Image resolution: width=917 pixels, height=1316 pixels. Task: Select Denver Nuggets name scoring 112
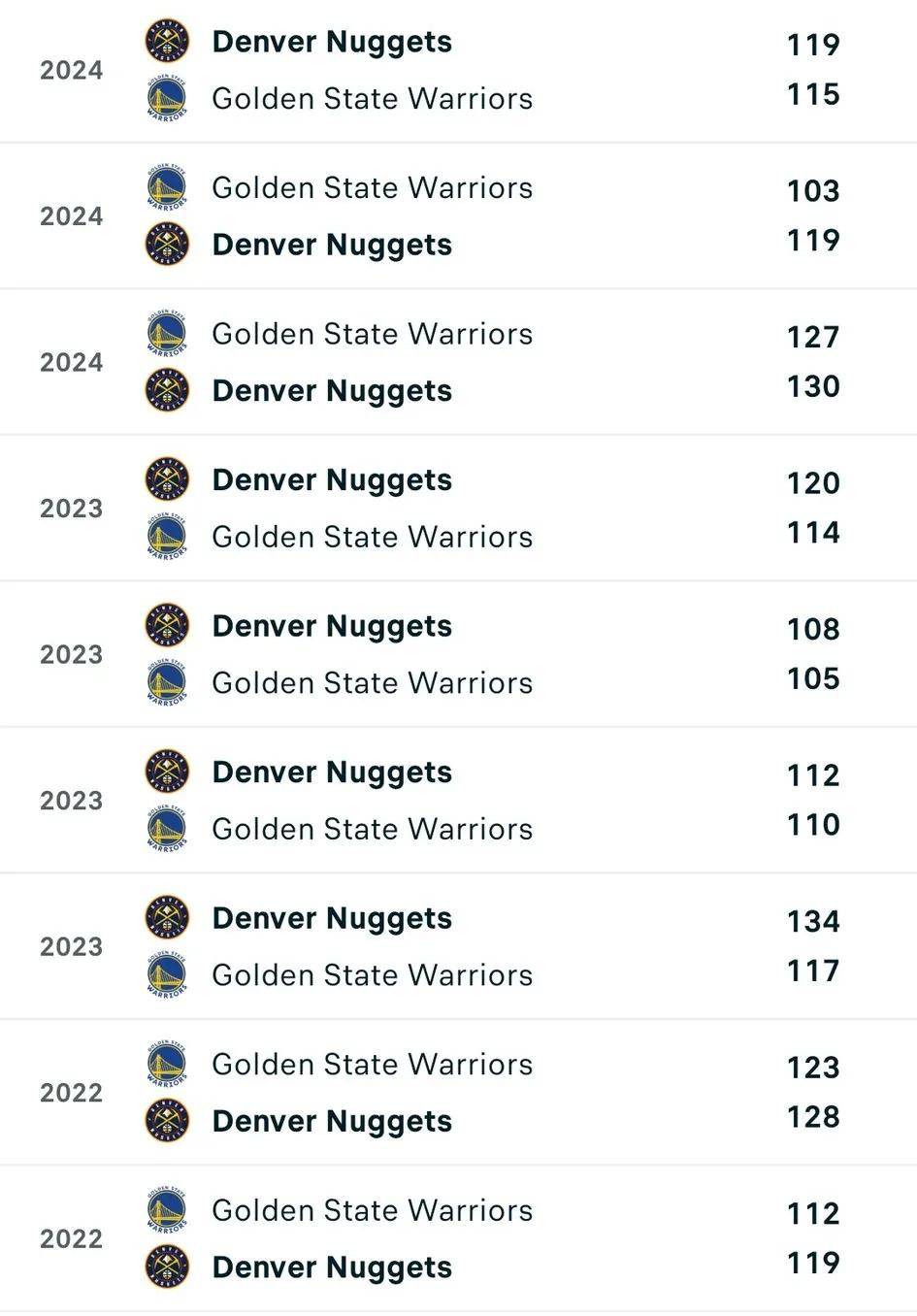pos(332,773)
